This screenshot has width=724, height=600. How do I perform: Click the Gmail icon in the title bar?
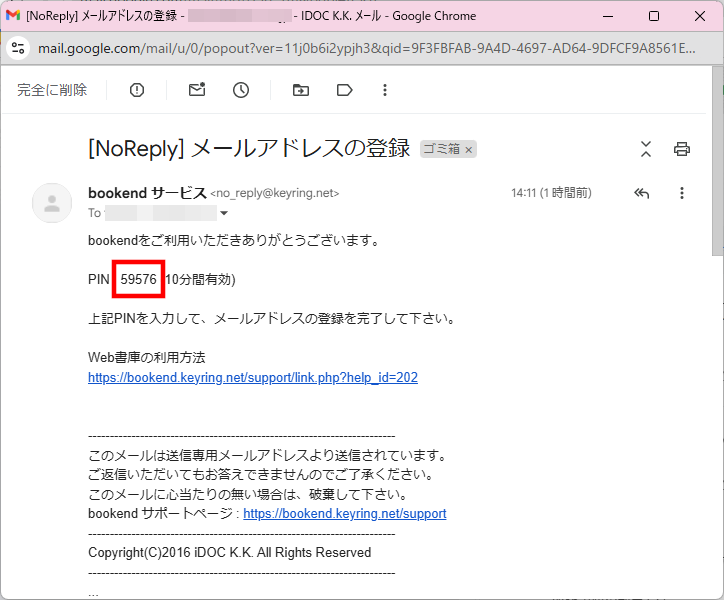(x=13, y=16)
